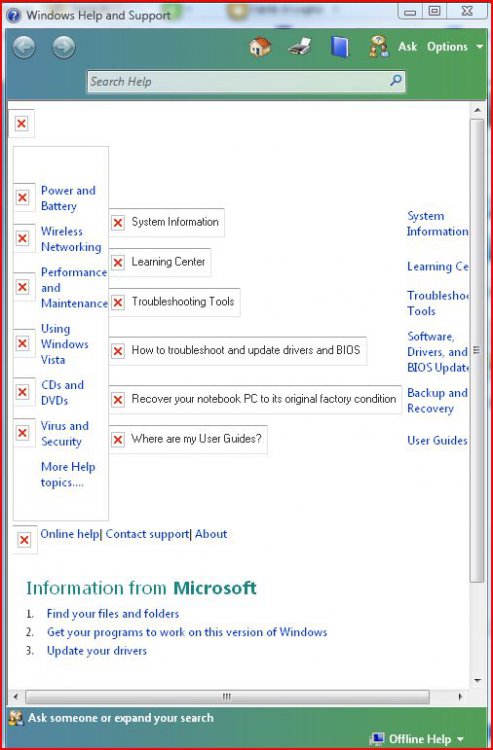493x750 pixels.
Task: Click in the Search Help field
Action: [239, 81]
